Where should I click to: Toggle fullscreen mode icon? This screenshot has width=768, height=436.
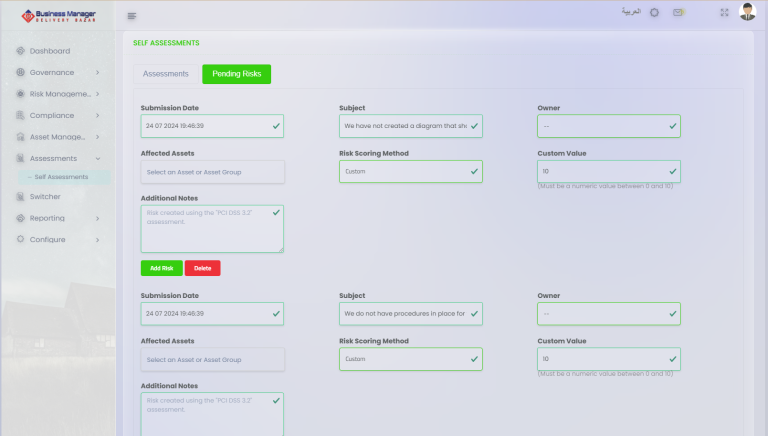[724, 13]
